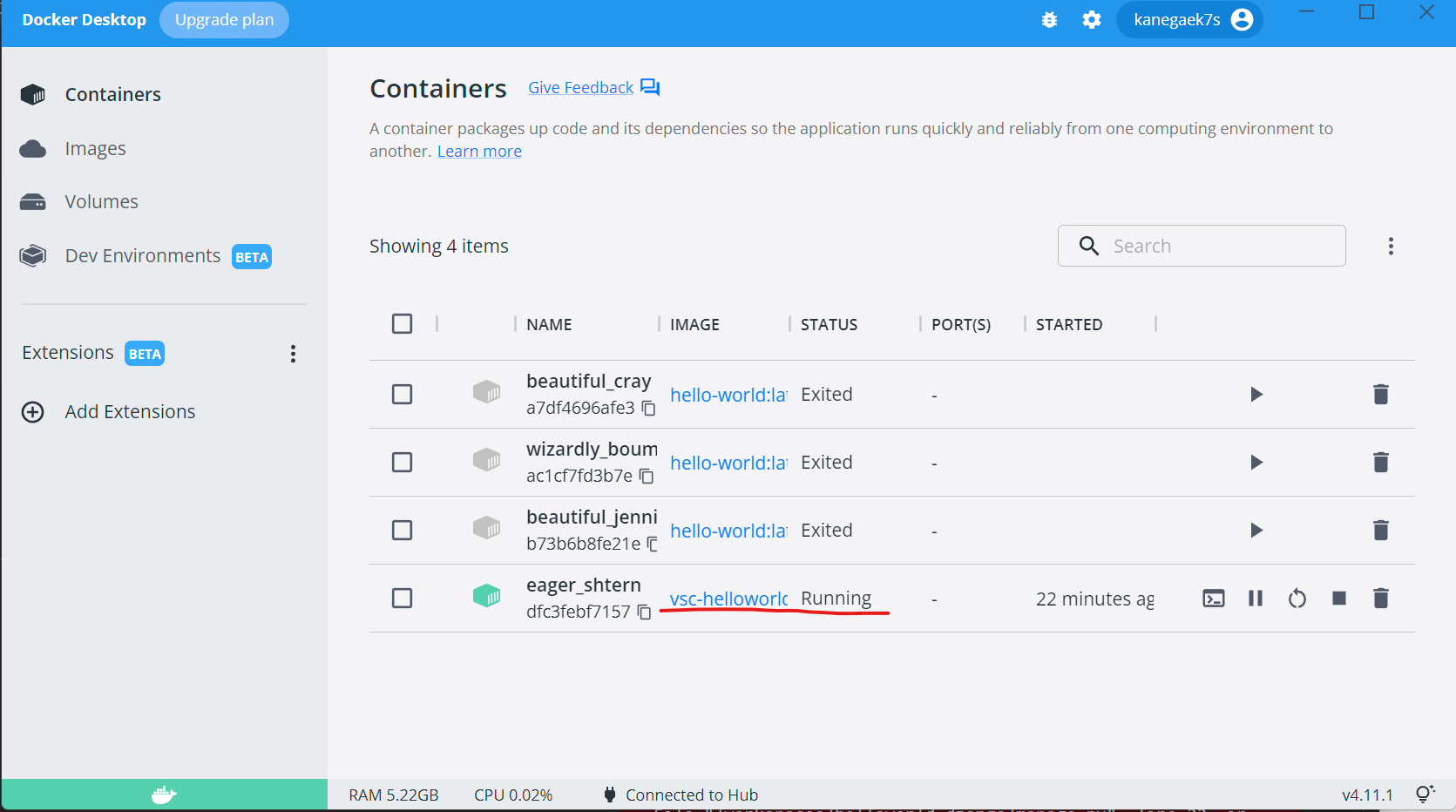Open hello-world image of beautiful_cray
Viewport: 1456px width, 812px height.
click(728, 395)
